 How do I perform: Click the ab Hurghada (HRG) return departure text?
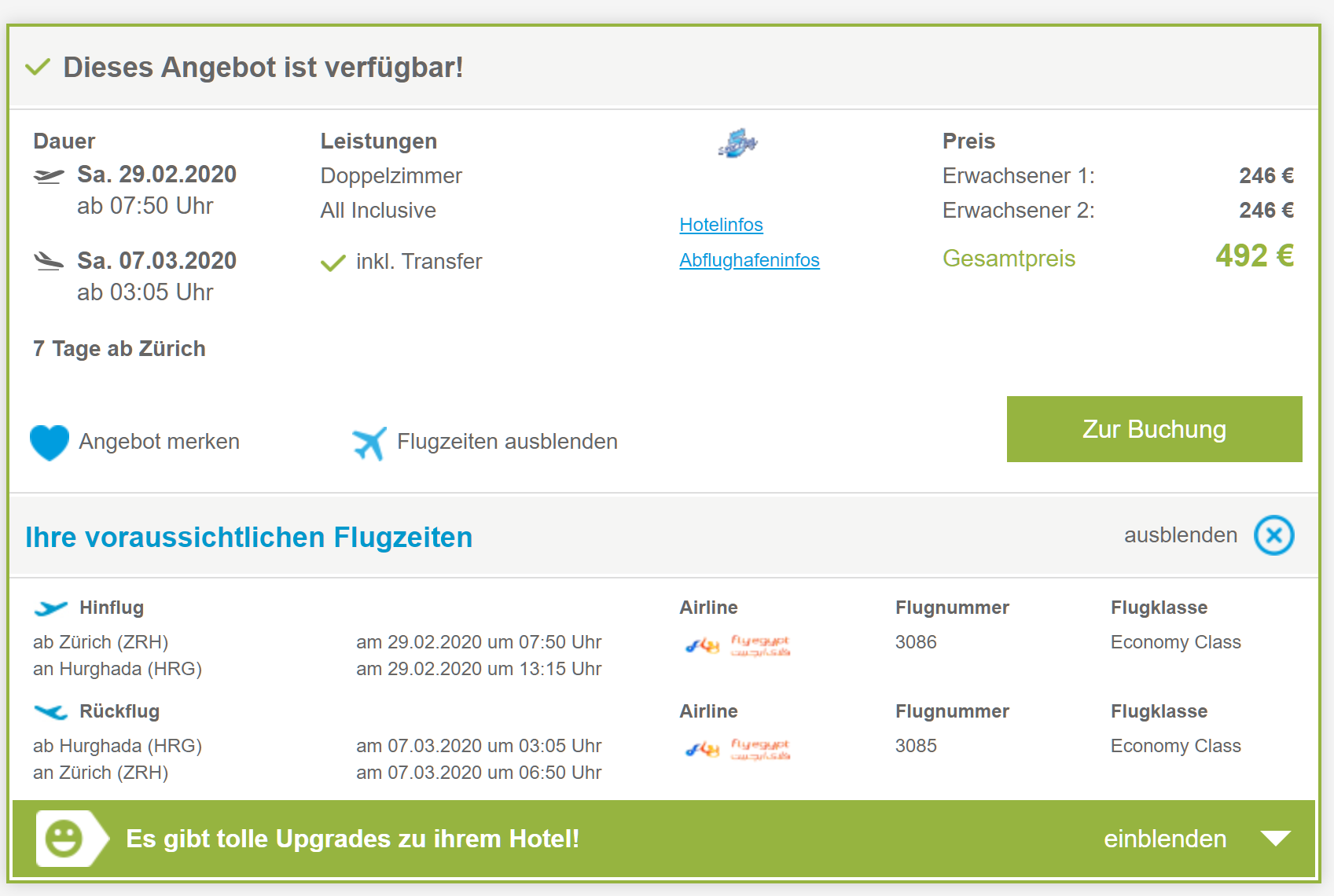click(x=117, y=746)
